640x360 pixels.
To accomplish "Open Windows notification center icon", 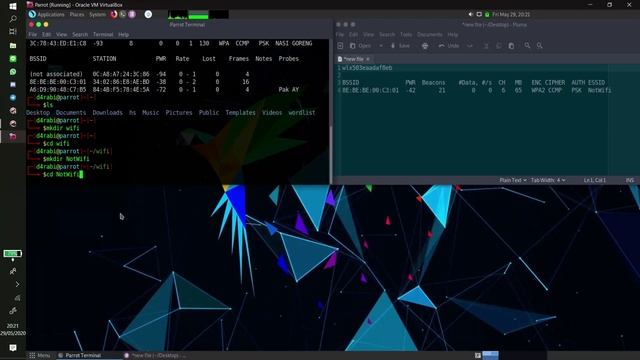I will pyautogui.click(x=13, y=348).
